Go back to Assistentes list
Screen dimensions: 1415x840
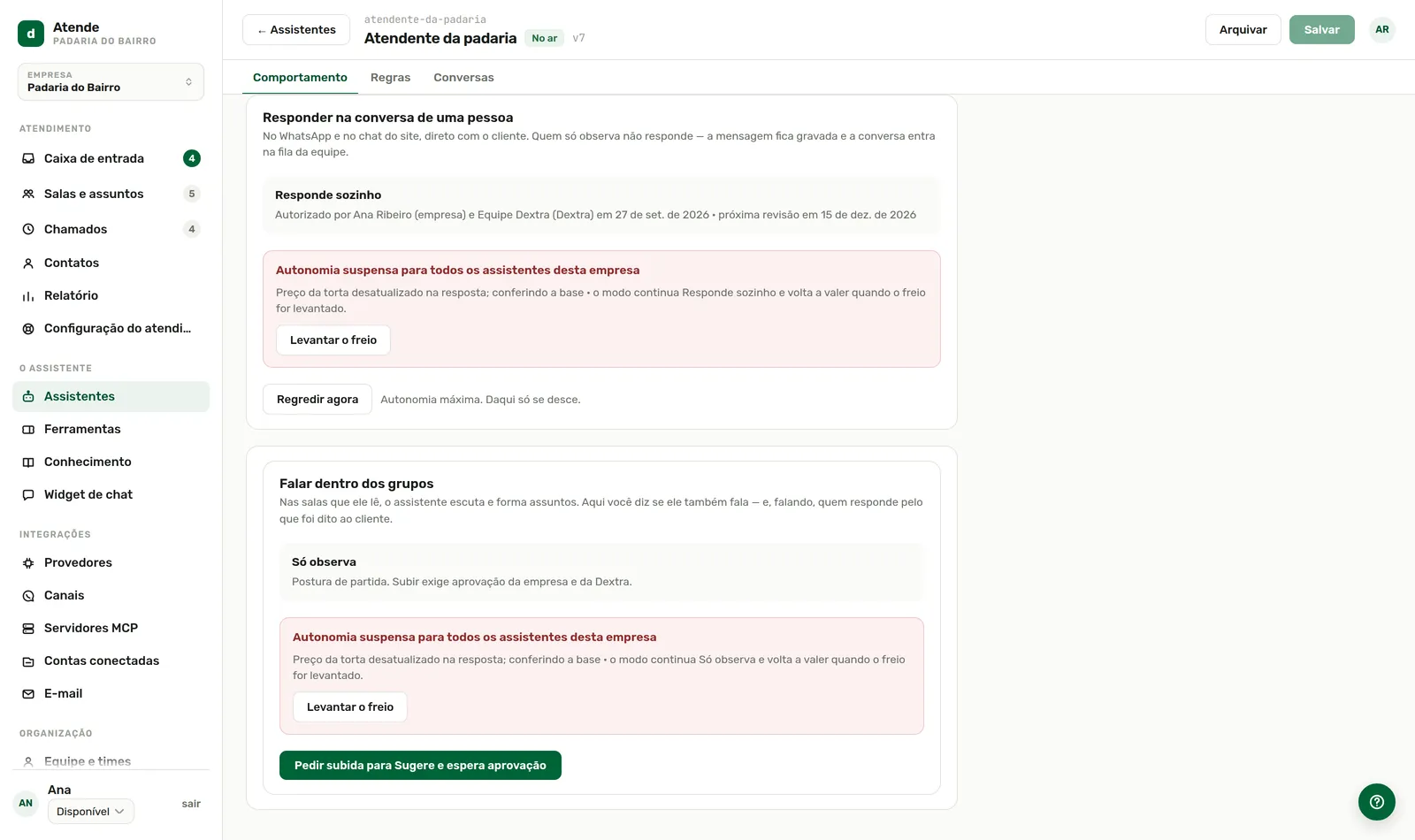click(296, 29)
